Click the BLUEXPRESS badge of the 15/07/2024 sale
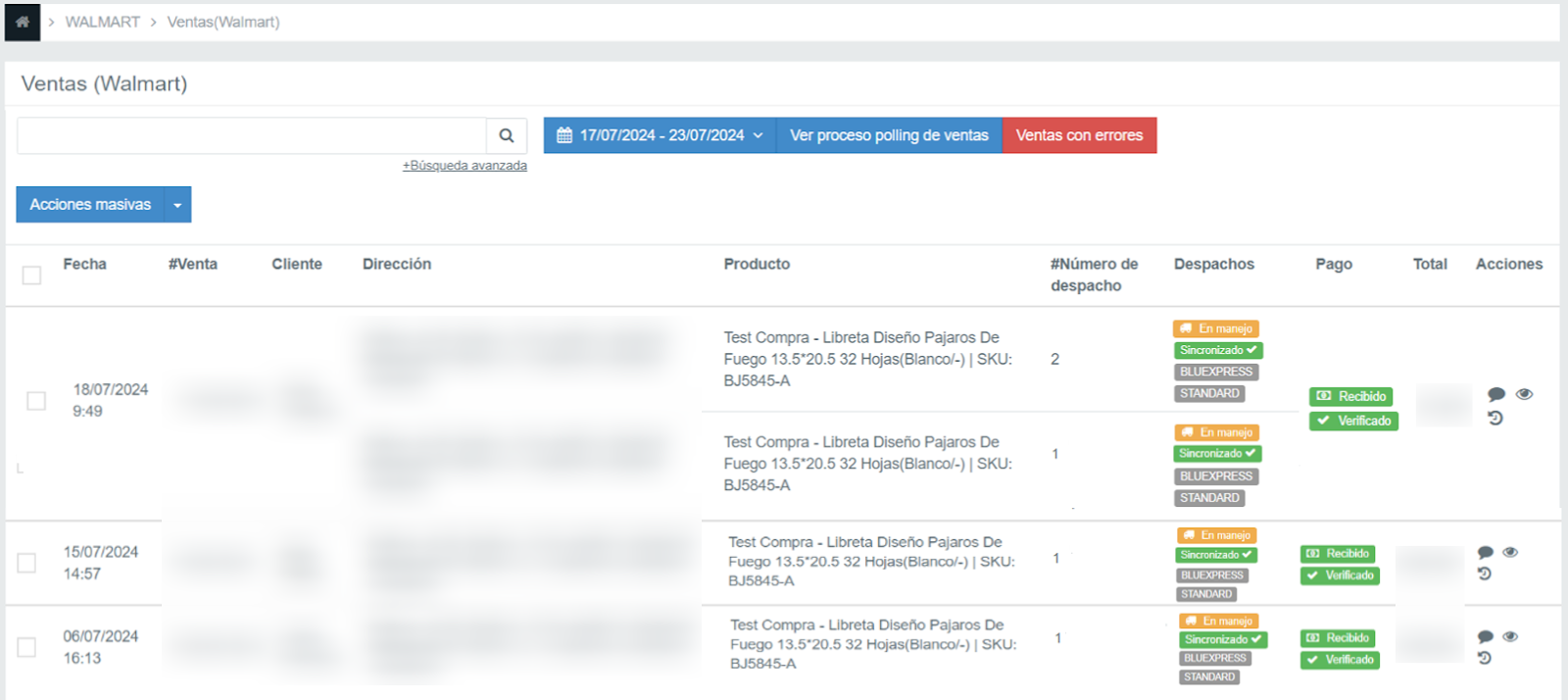Image resolution: width=1568 pixels, height=700 pixels. [1212, 575]
